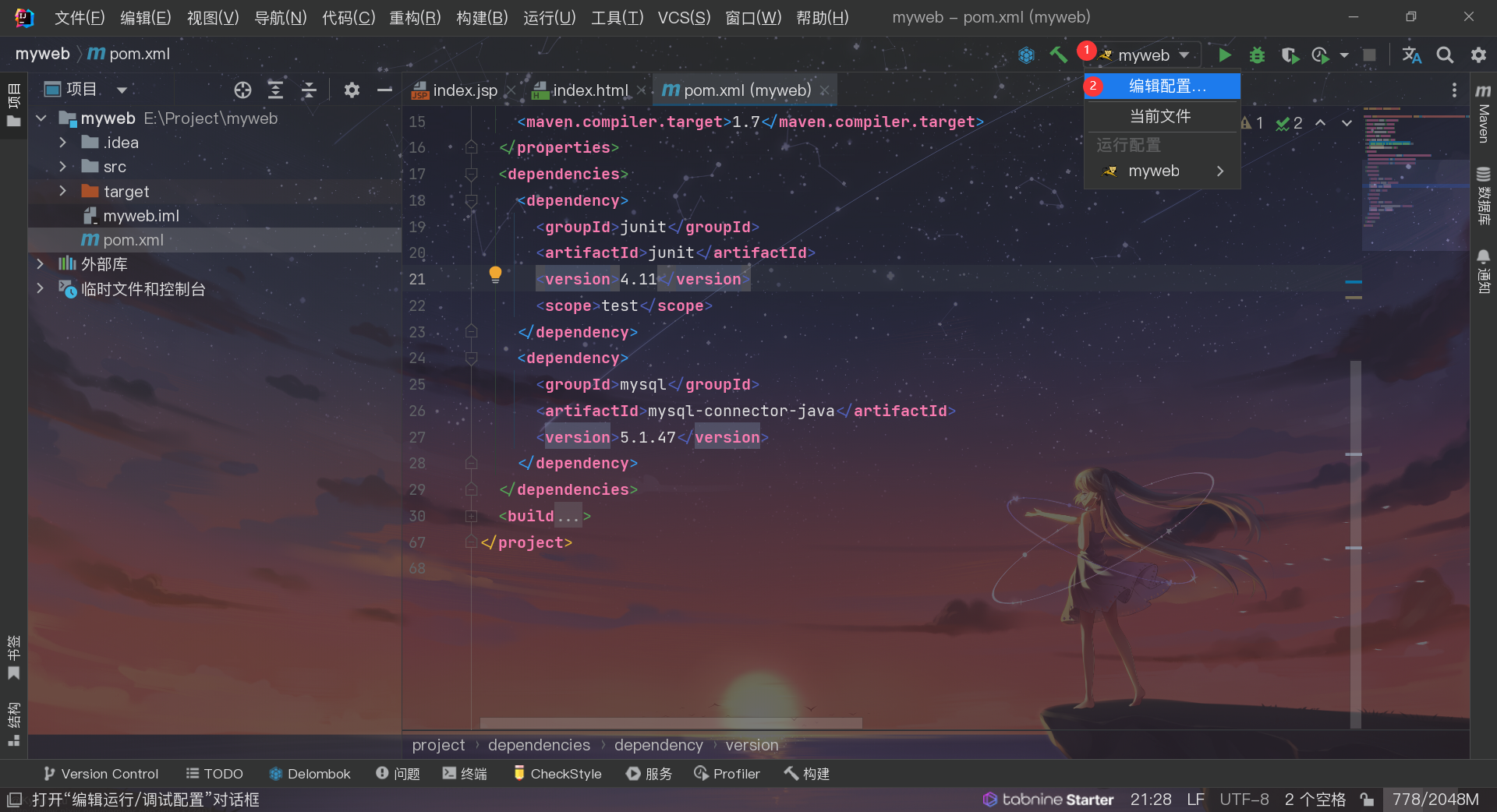1497x812 pixels.
Task: Open Search Everywhere magnifier
Action: [1445, 55]
